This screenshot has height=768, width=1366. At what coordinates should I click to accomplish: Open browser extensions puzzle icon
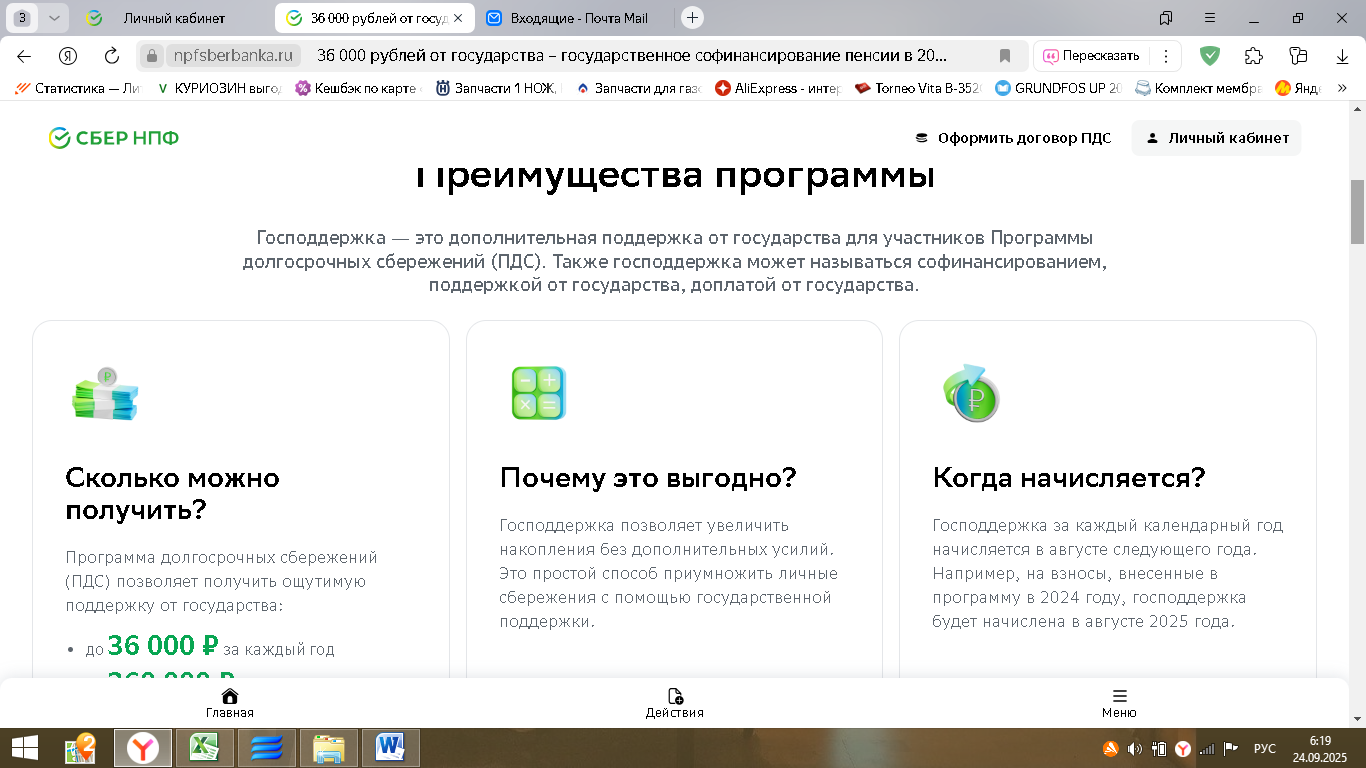[1252, 55]
